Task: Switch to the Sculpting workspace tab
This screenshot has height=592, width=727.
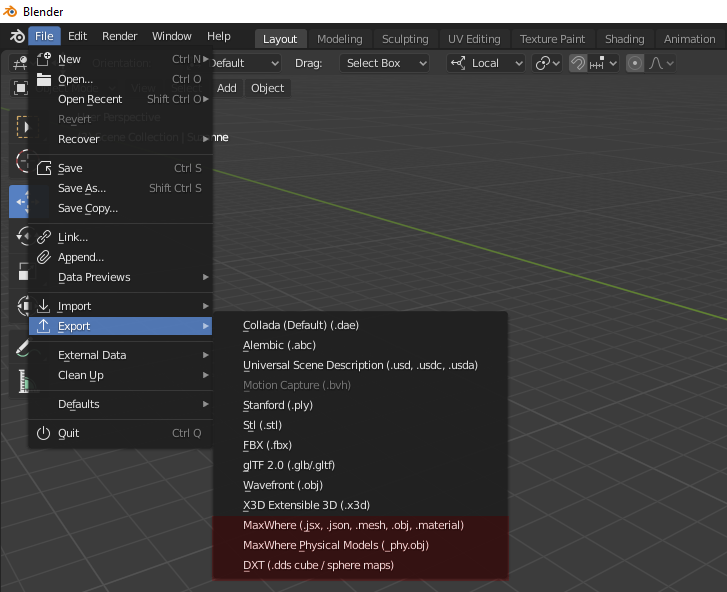Action: coord(405,39)
